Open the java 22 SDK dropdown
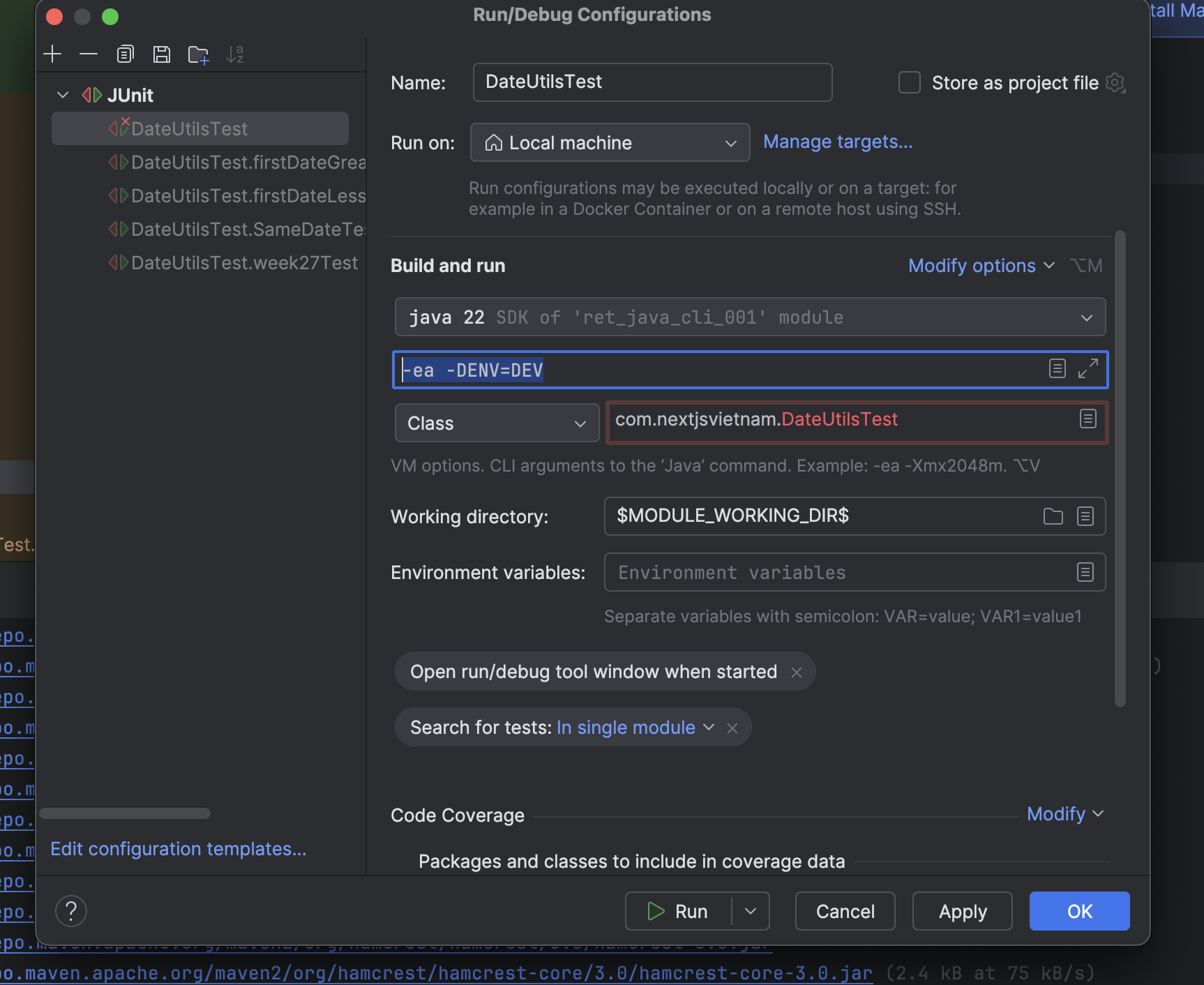The width and height of the screenshot is (1204, 985). 751,317
